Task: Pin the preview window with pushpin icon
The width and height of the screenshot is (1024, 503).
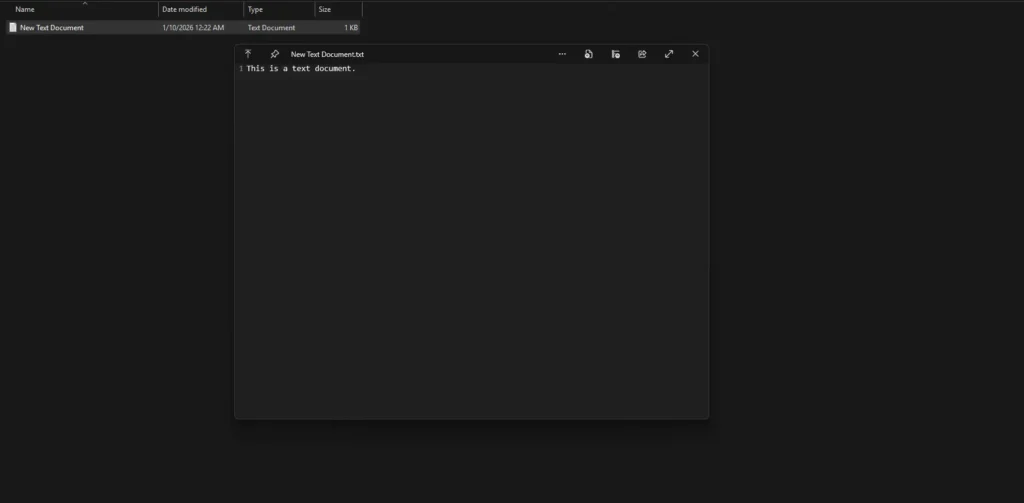Action: [x=275, y=54]
